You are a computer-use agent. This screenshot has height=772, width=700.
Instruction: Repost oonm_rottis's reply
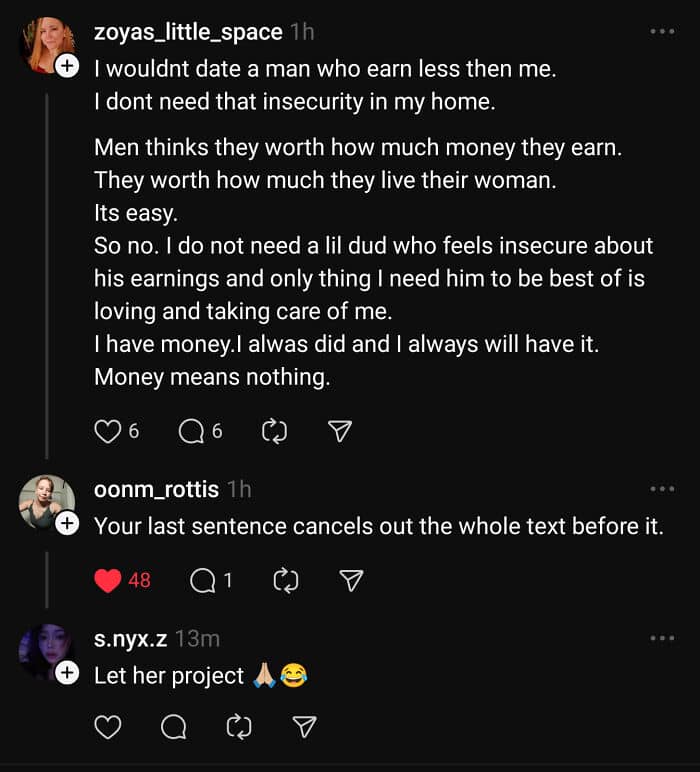285,580
